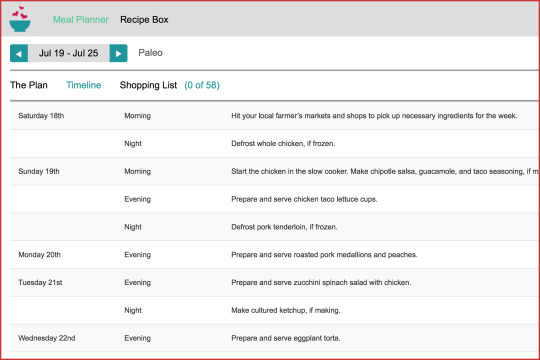Click Morning in the Sunday 19th row
The height and width of the screenshot is (360, 540).
click(x=137, y=172)
